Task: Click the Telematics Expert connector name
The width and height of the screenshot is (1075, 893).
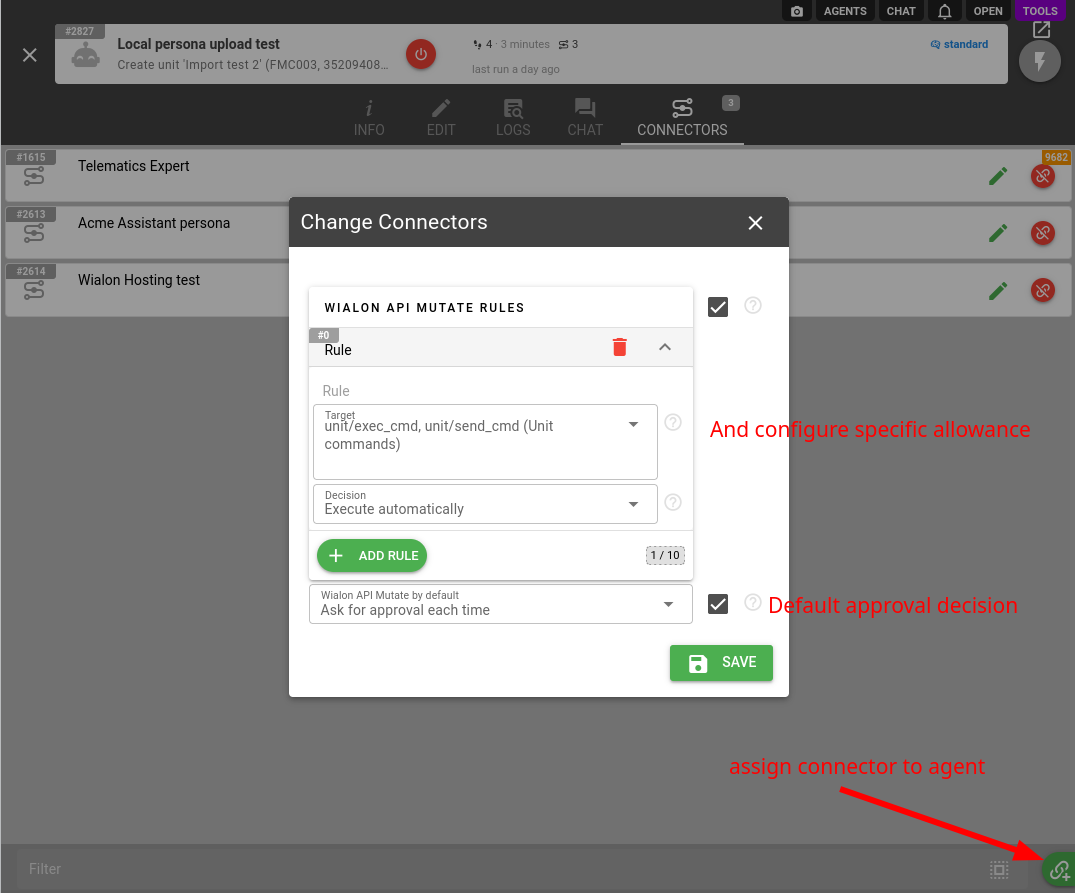Action: point(134,166)
